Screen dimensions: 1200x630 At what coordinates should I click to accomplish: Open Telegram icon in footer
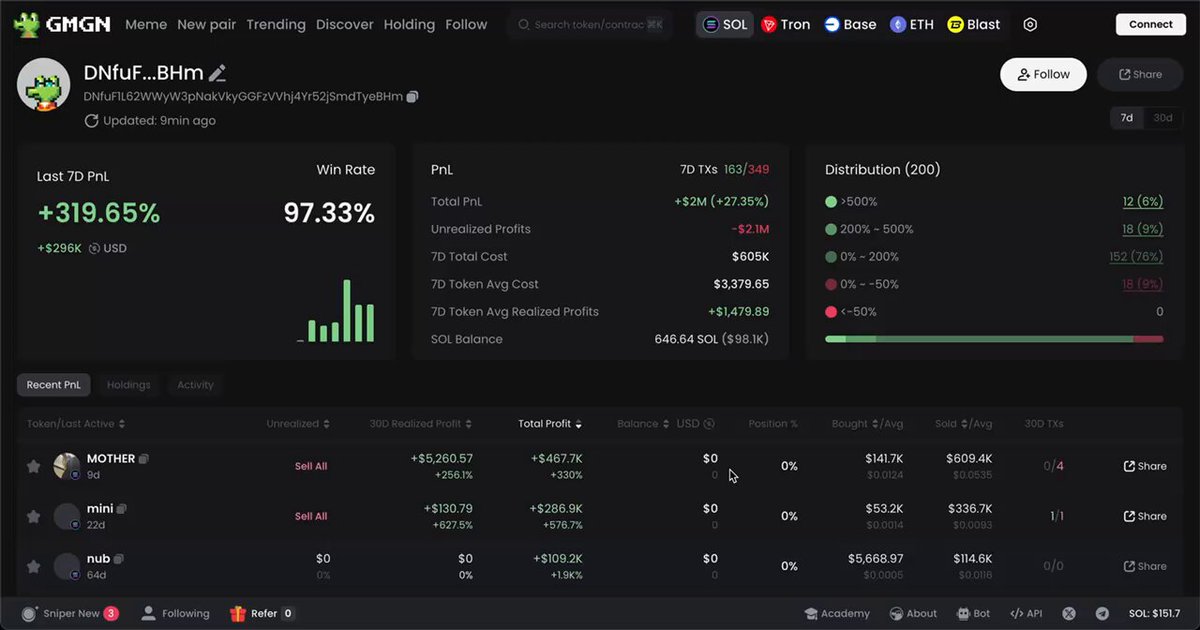(x=1102, y=613)
